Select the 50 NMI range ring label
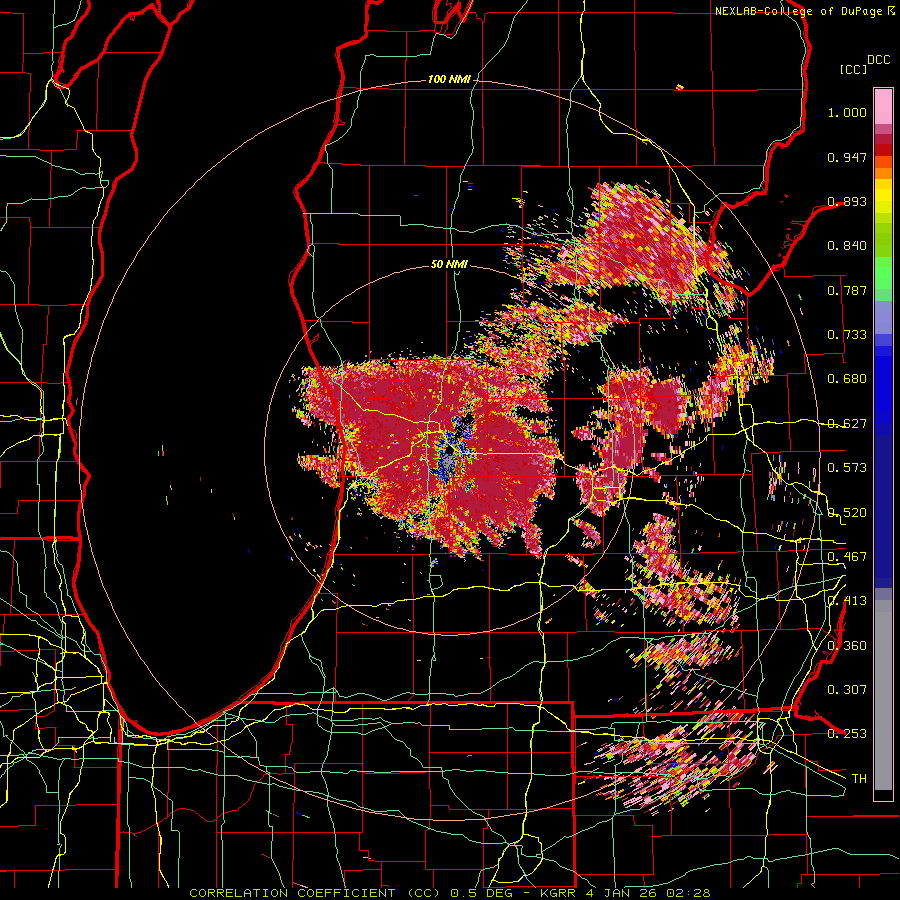Viewport: 900px width, 900px height. click(x=449, y=264)
